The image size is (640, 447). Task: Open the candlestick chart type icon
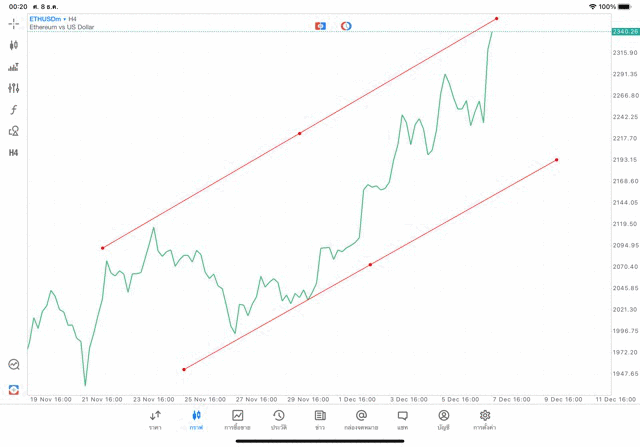click(14, 45)
